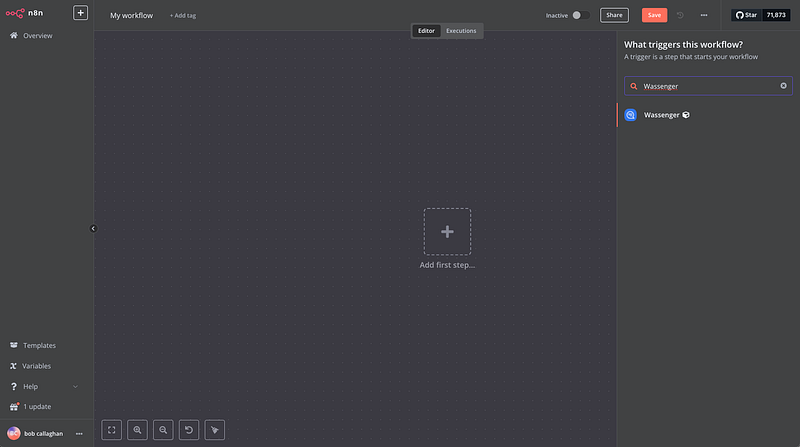Click the Share button
Viewport: 800px width, 447px height.
coord(614,15)
